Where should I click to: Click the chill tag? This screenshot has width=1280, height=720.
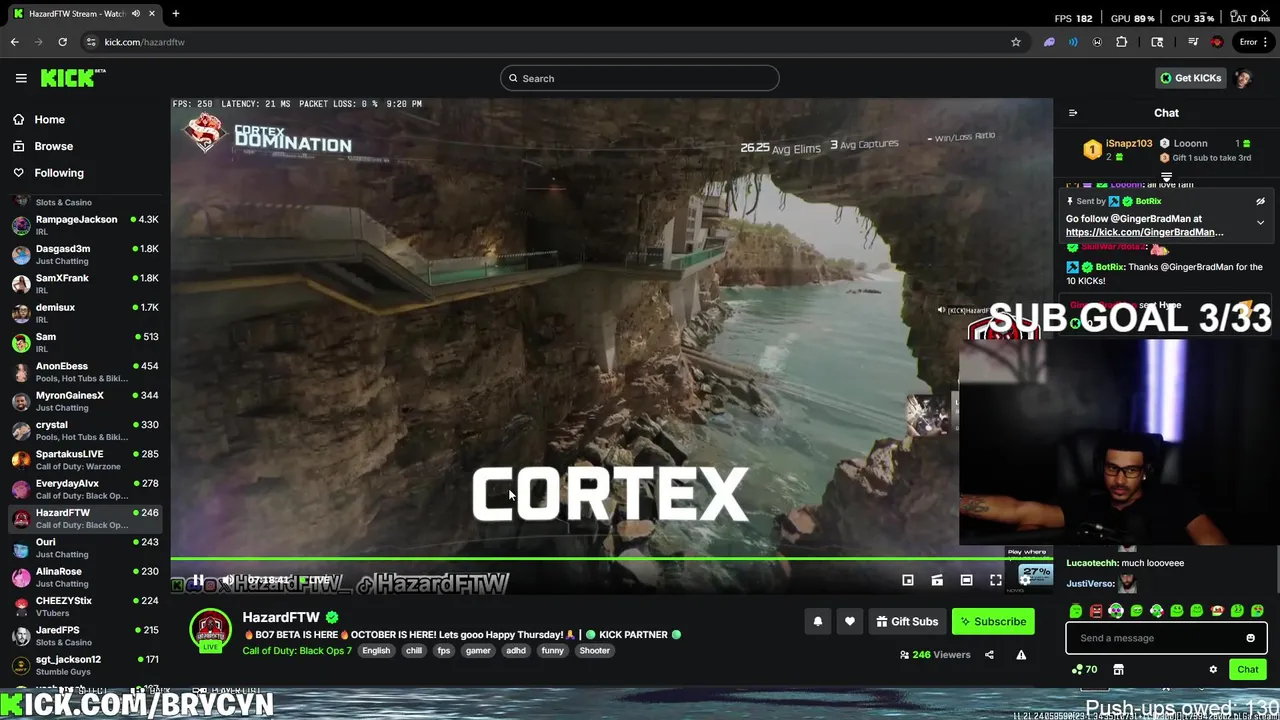click(414, 651)
